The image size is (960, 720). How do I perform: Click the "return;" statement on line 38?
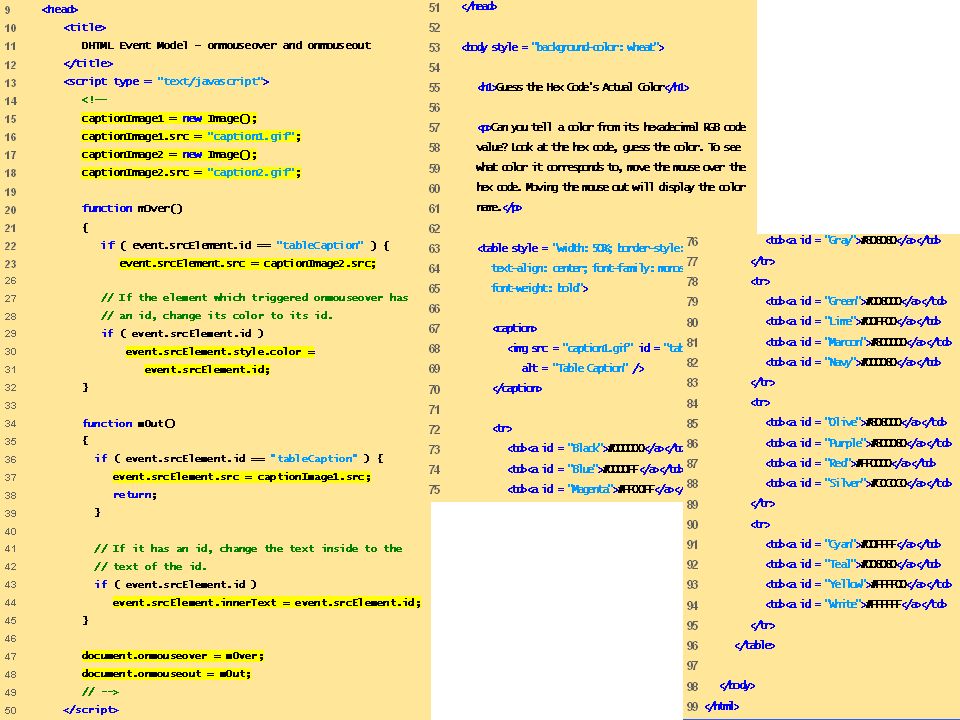coord(135,495)
